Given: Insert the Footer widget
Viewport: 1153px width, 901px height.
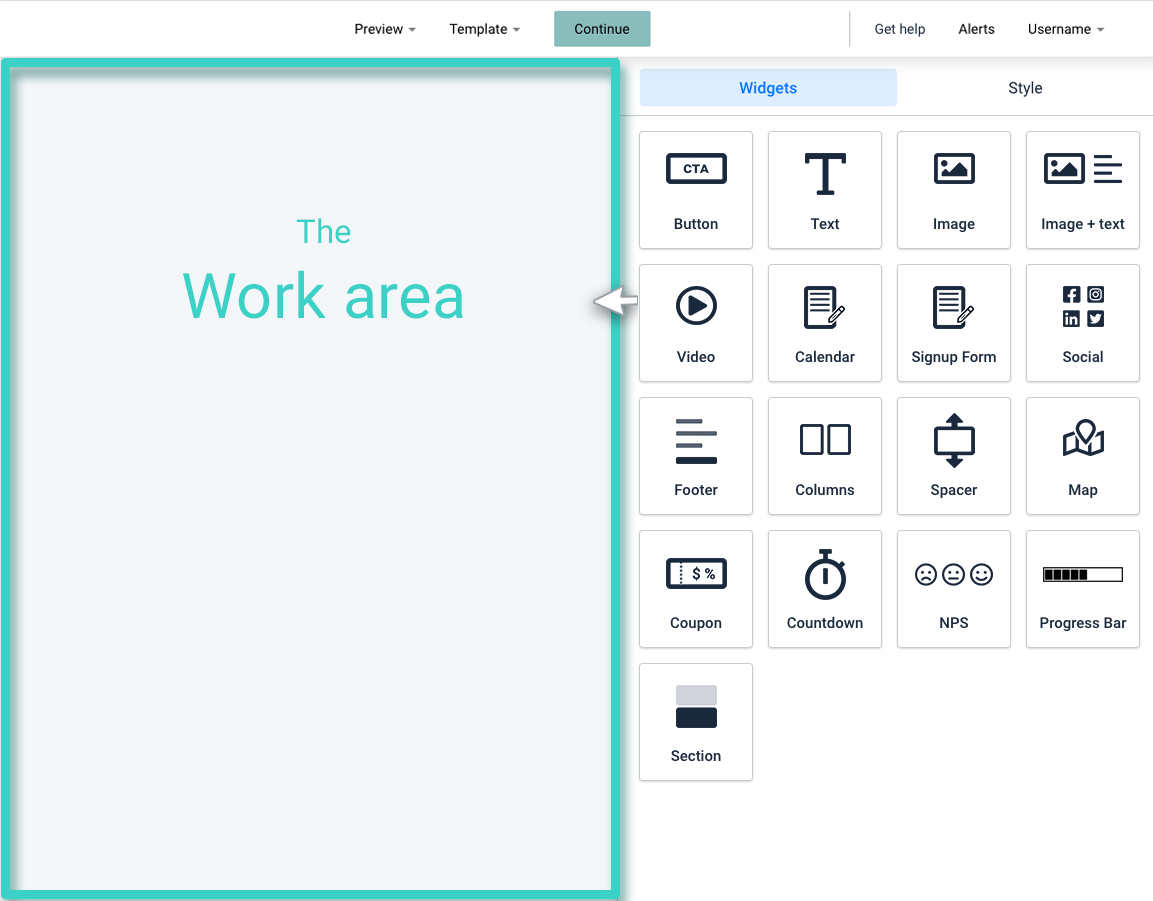Looking at the screenshot, I should pos(696,456).
